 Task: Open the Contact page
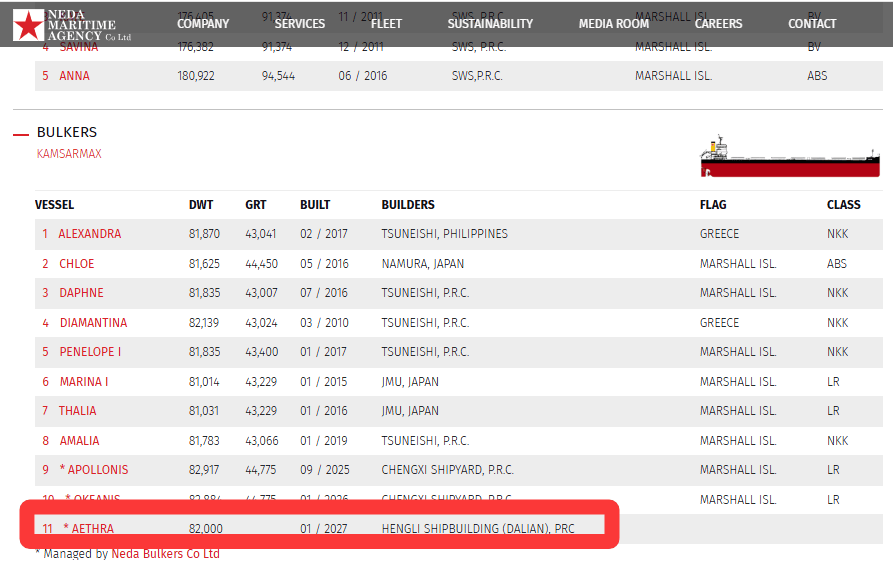(812, 24)
